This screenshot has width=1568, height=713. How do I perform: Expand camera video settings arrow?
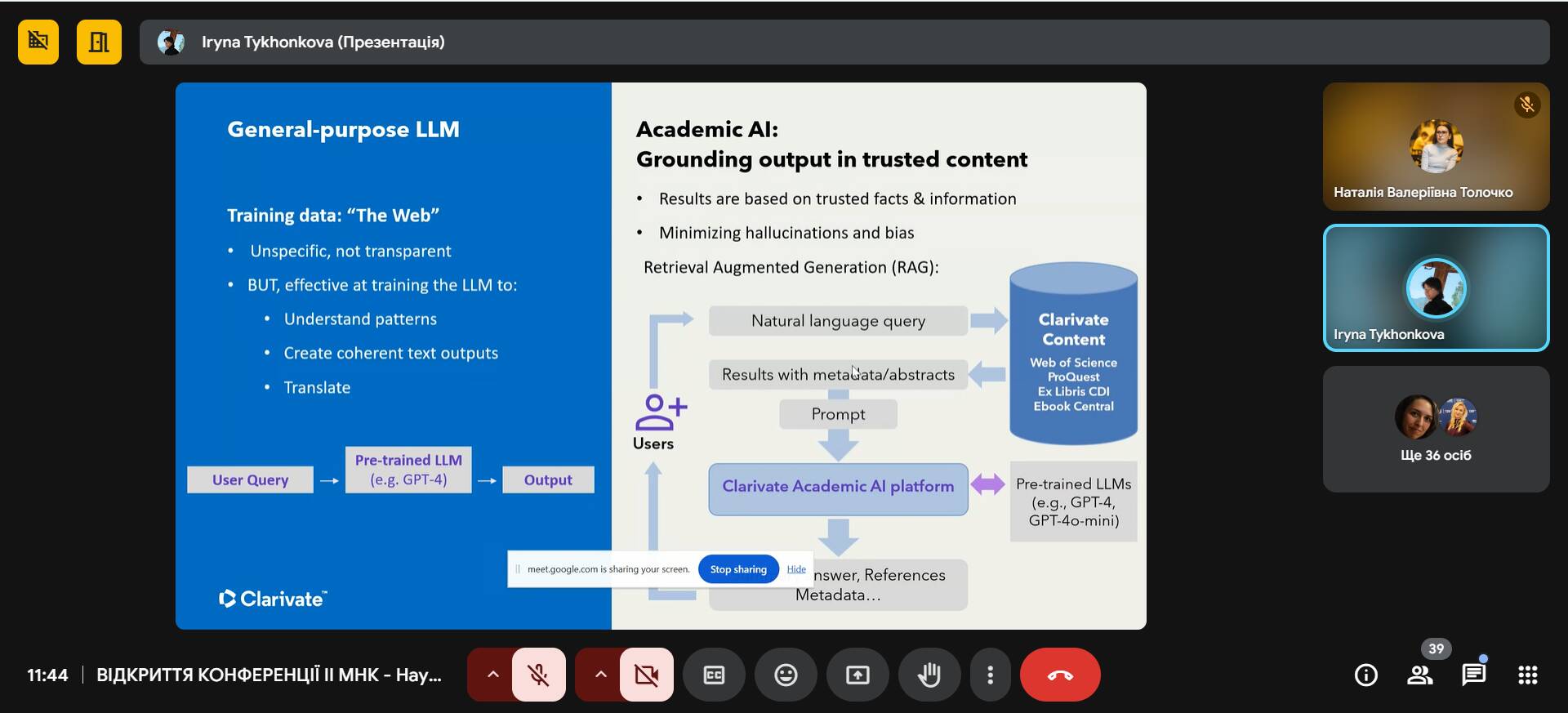click(x=600, y=675)
